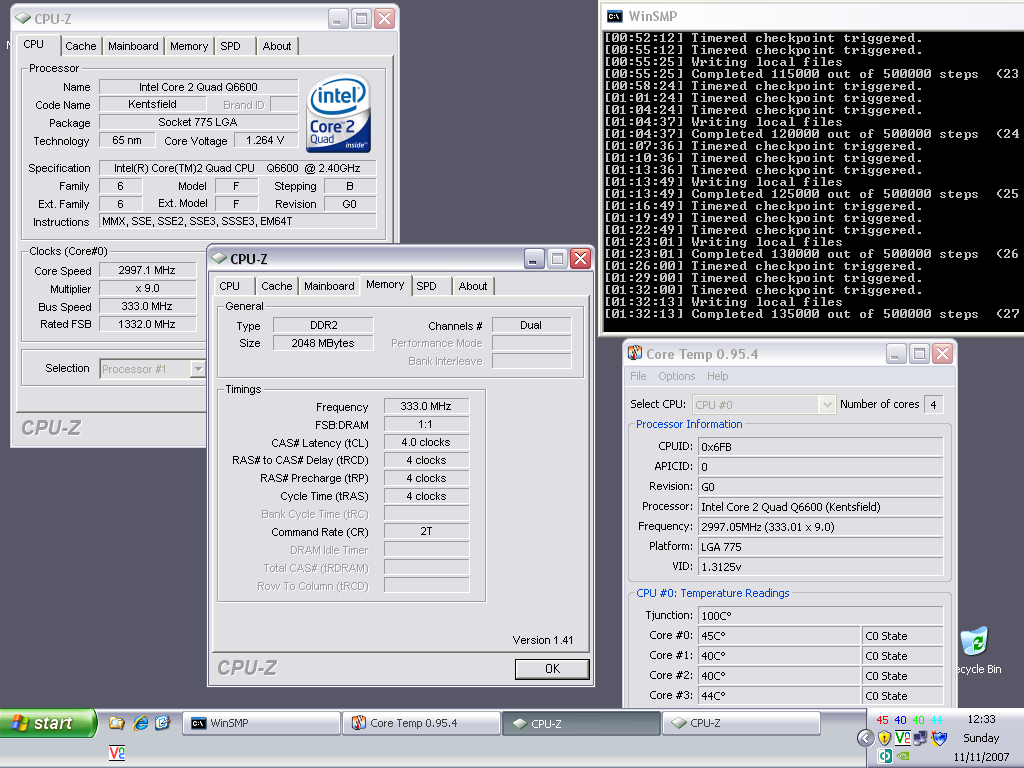Screen dimensions: 1024x768
Task: Click the Number of cores value '4'
Action: click(933, 405)
